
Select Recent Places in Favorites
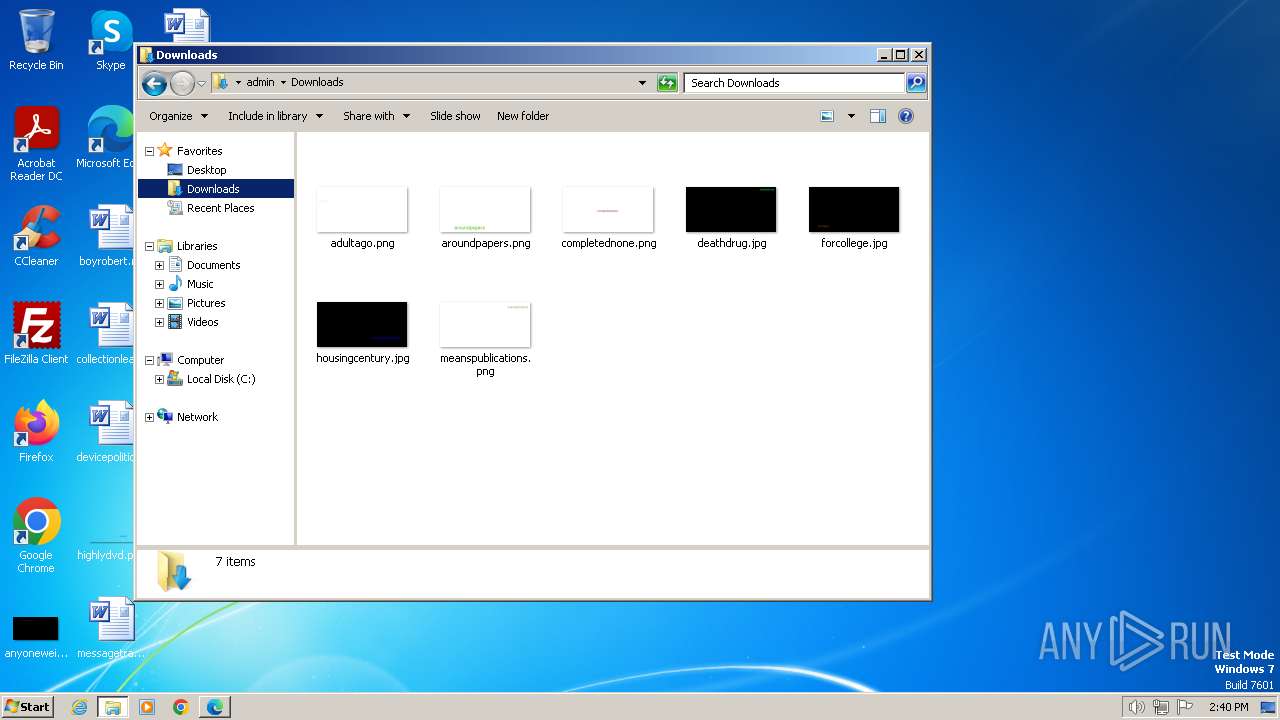[220, 208]
